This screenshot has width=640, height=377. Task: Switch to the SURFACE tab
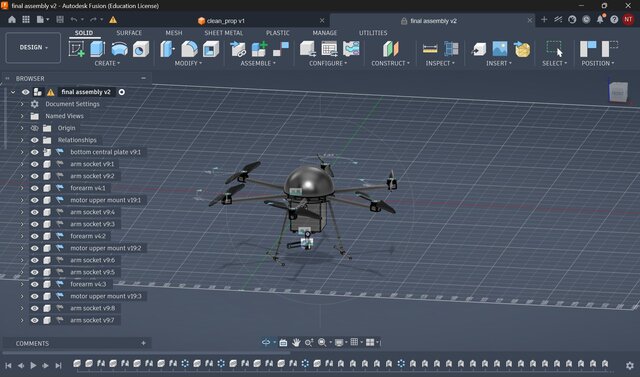(x=129, y=33)
